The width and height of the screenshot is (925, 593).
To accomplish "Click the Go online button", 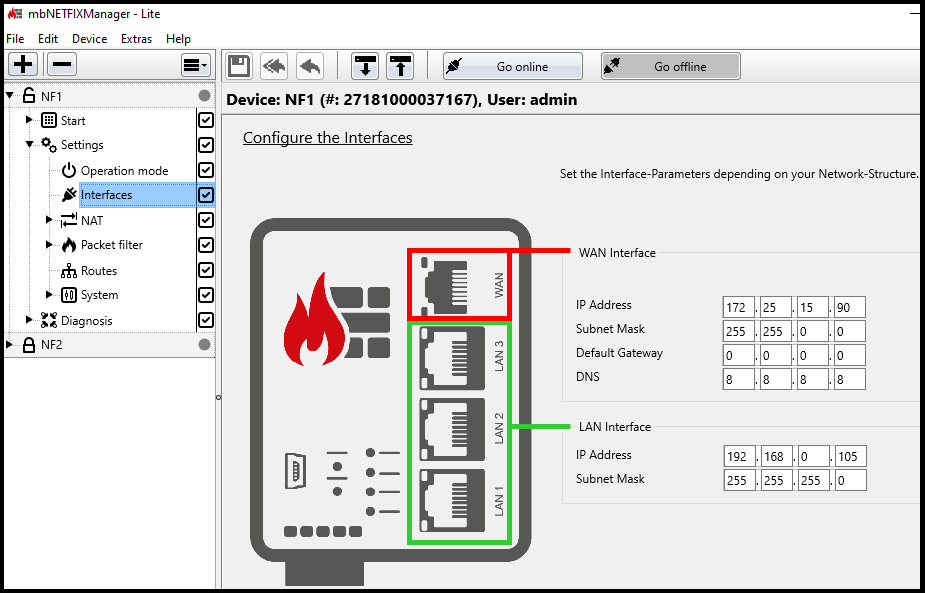I will pos(513,66).
